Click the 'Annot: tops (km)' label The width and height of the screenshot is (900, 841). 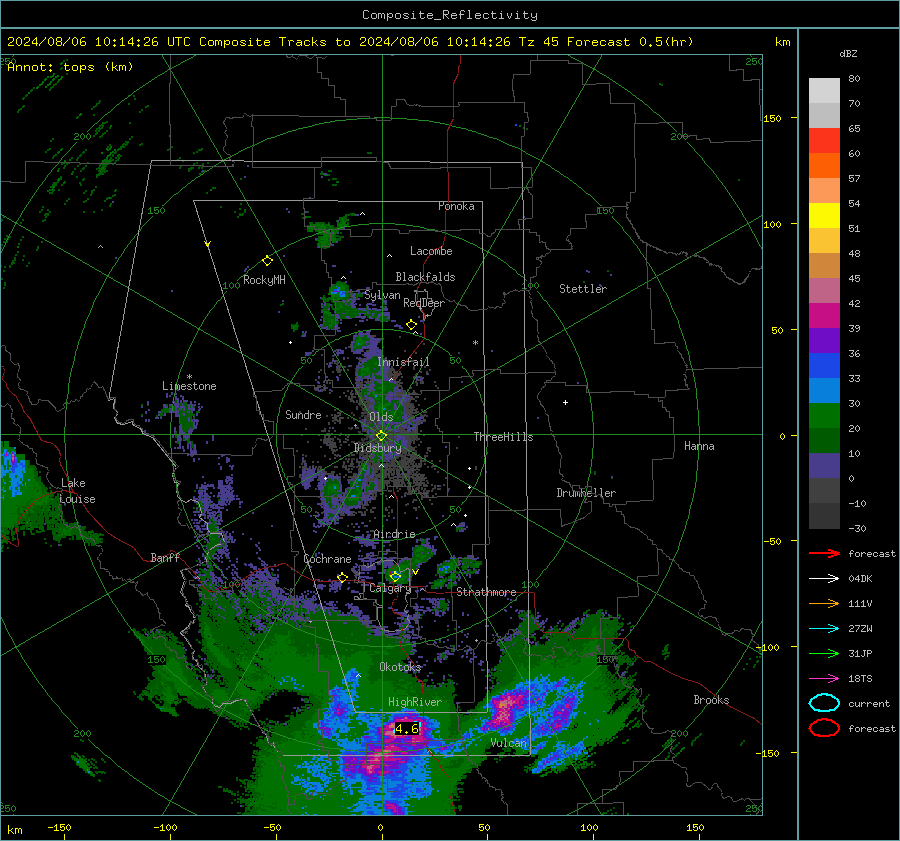[x=70, y=67]
